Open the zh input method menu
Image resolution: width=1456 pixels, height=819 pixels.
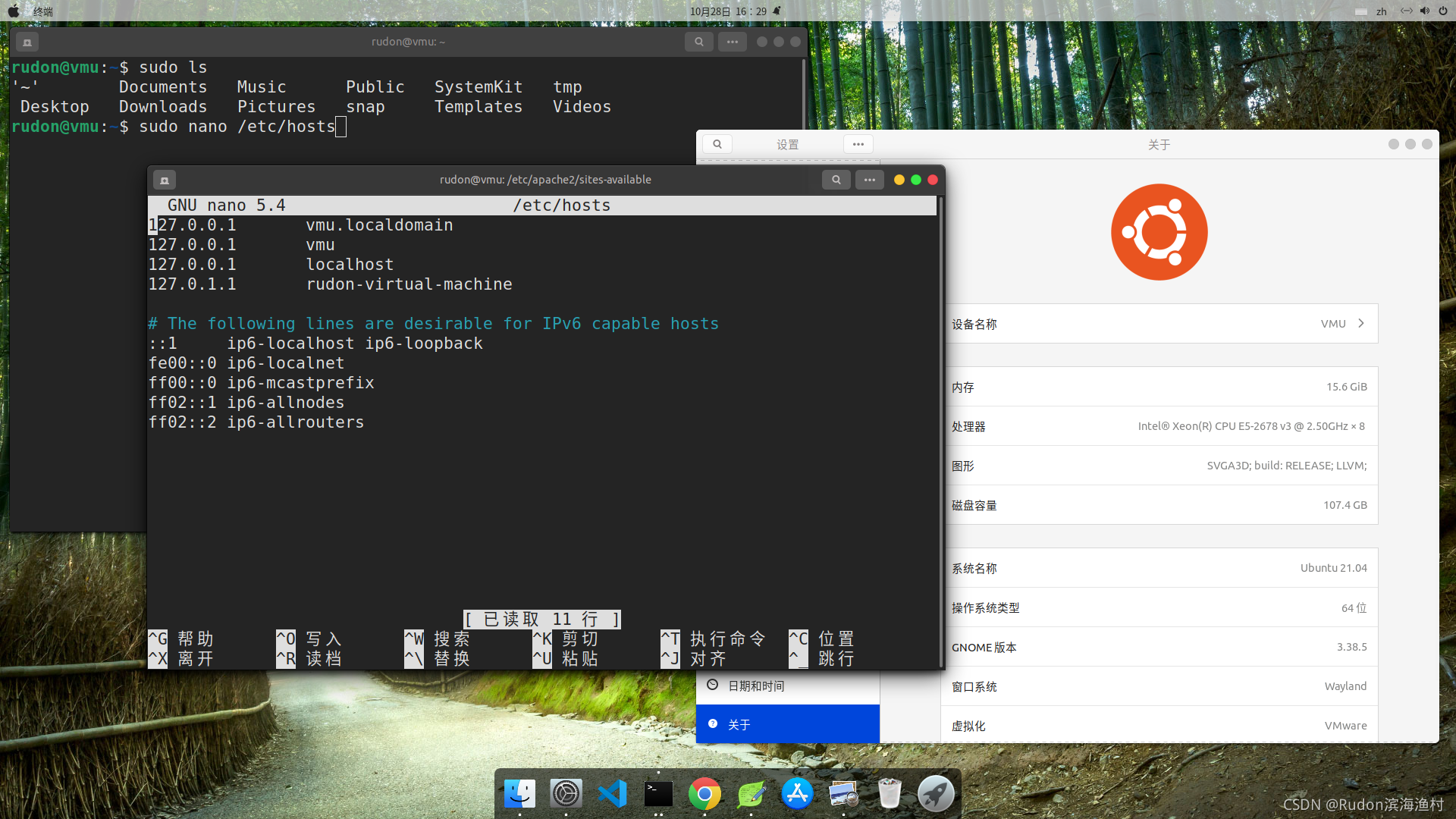[1381, 11]
